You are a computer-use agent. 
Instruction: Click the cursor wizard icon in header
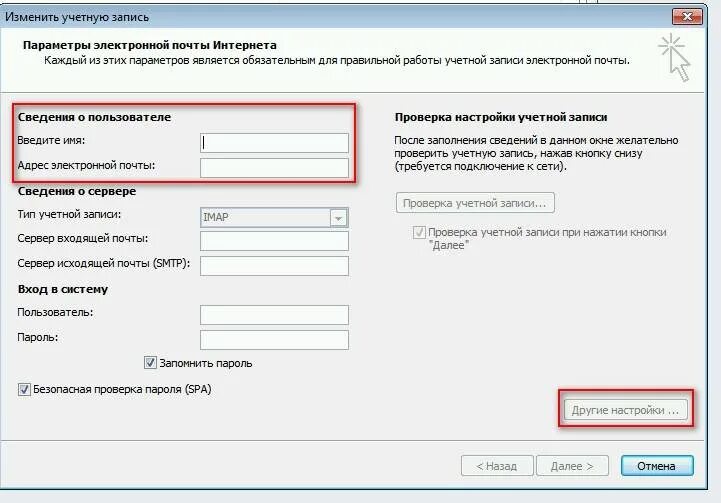tap(675, 57)
